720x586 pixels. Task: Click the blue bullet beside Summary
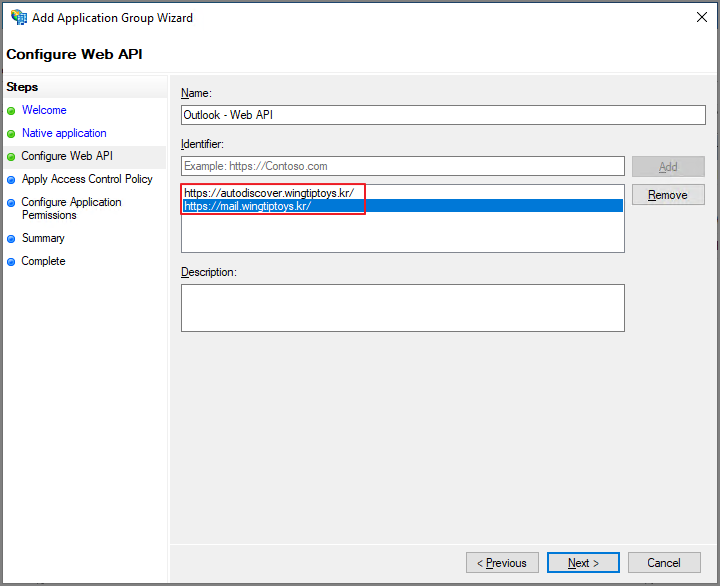11,239
